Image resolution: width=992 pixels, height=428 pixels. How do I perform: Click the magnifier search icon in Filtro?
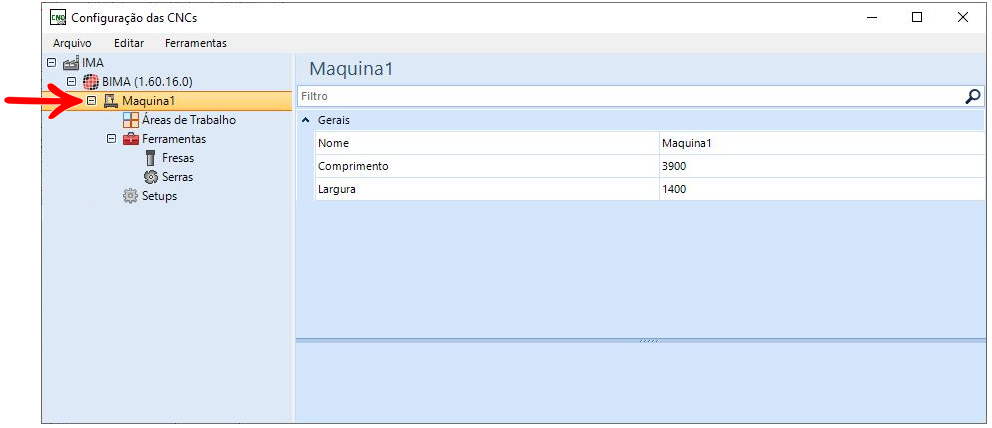tap(973, 96)
